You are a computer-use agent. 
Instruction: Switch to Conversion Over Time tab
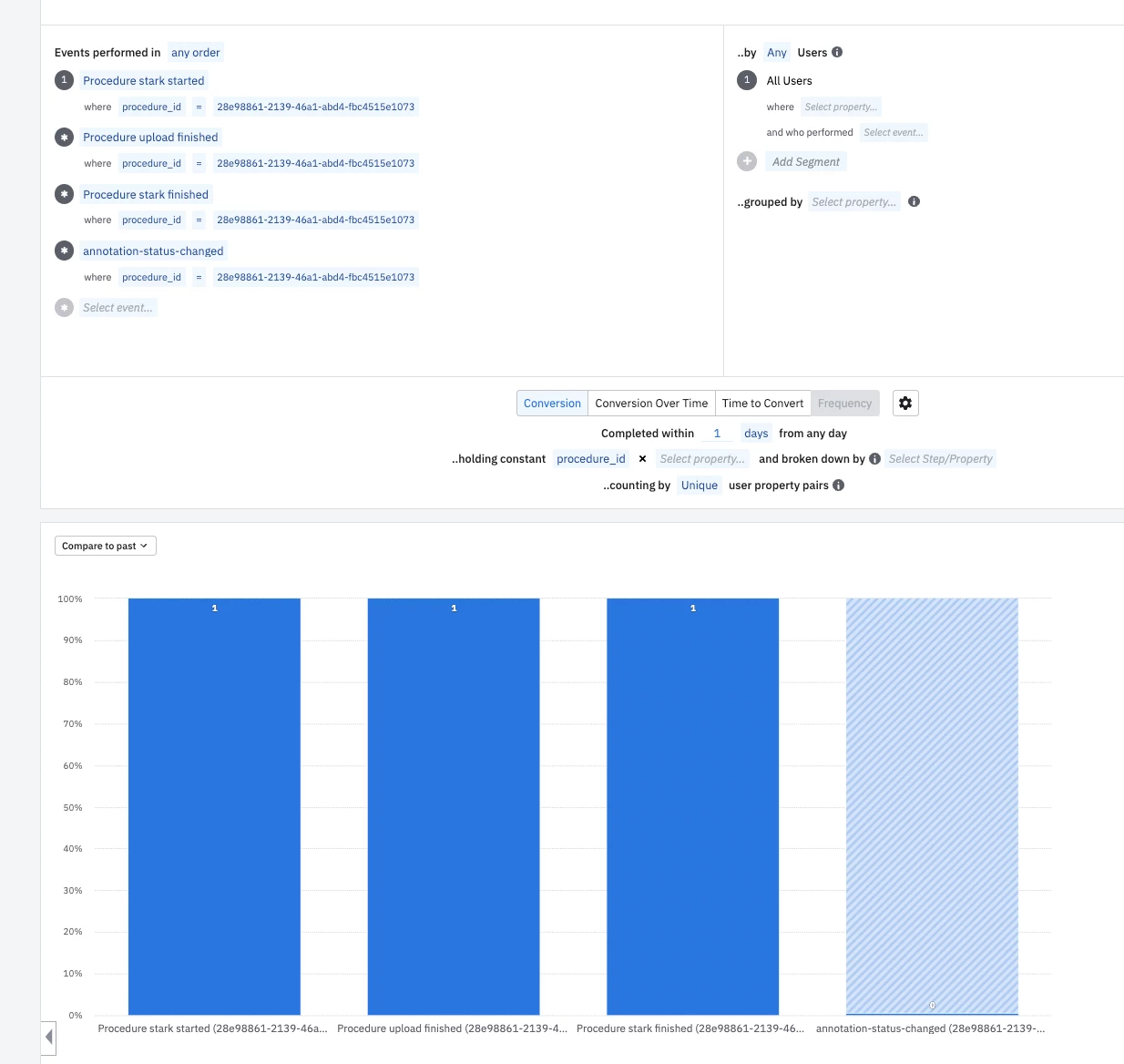651,403
